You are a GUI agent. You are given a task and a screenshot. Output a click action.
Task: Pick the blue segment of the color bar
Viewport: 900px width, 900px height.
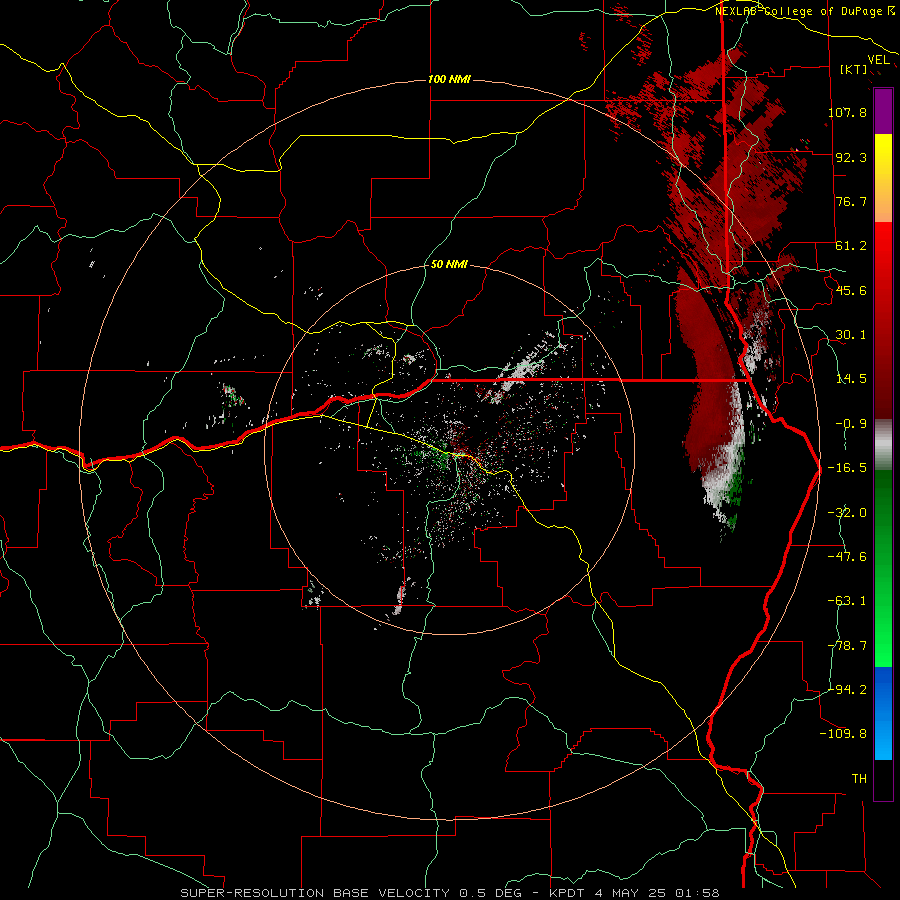883,713
